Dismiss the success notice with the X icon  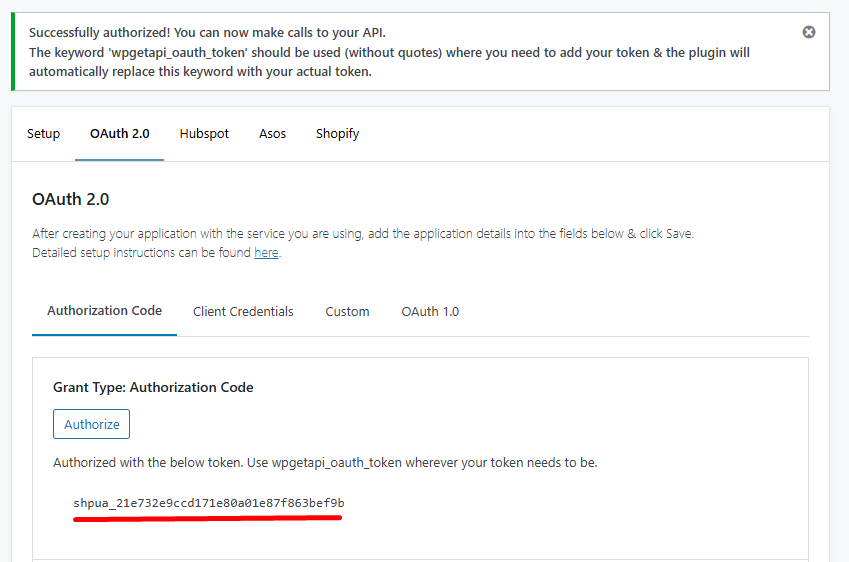(x=809, y=32)
